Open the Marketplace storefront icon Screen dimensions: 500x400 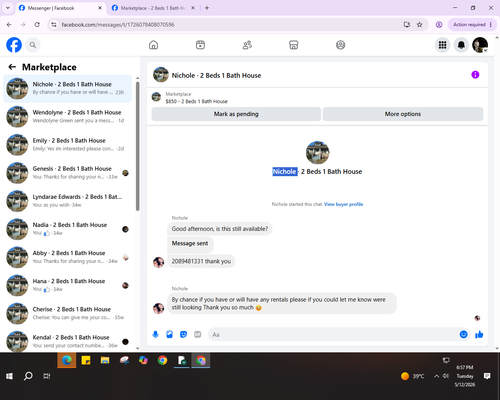pos(294,45)
